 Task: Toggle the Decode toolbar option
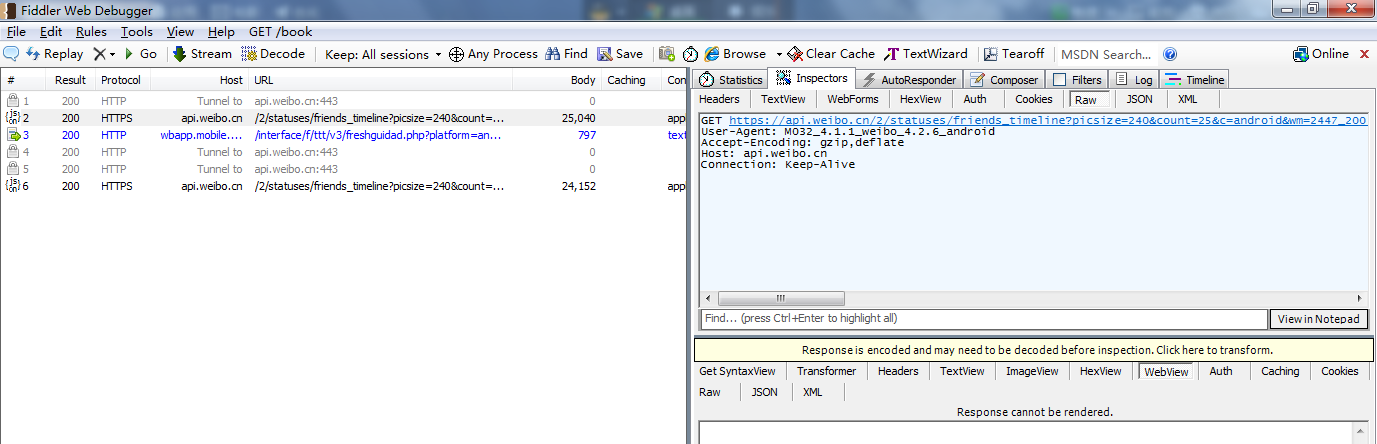coord(273,54)
